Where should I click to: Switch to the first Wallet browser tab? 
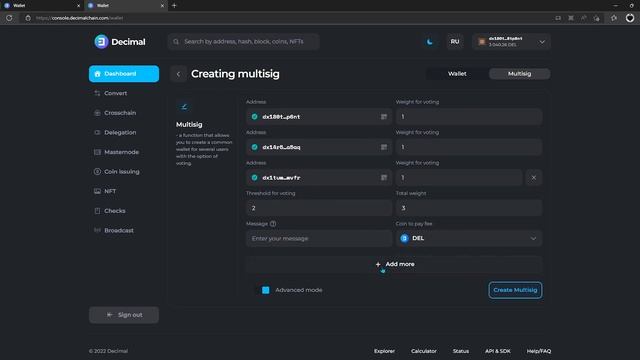pos(41,5)
